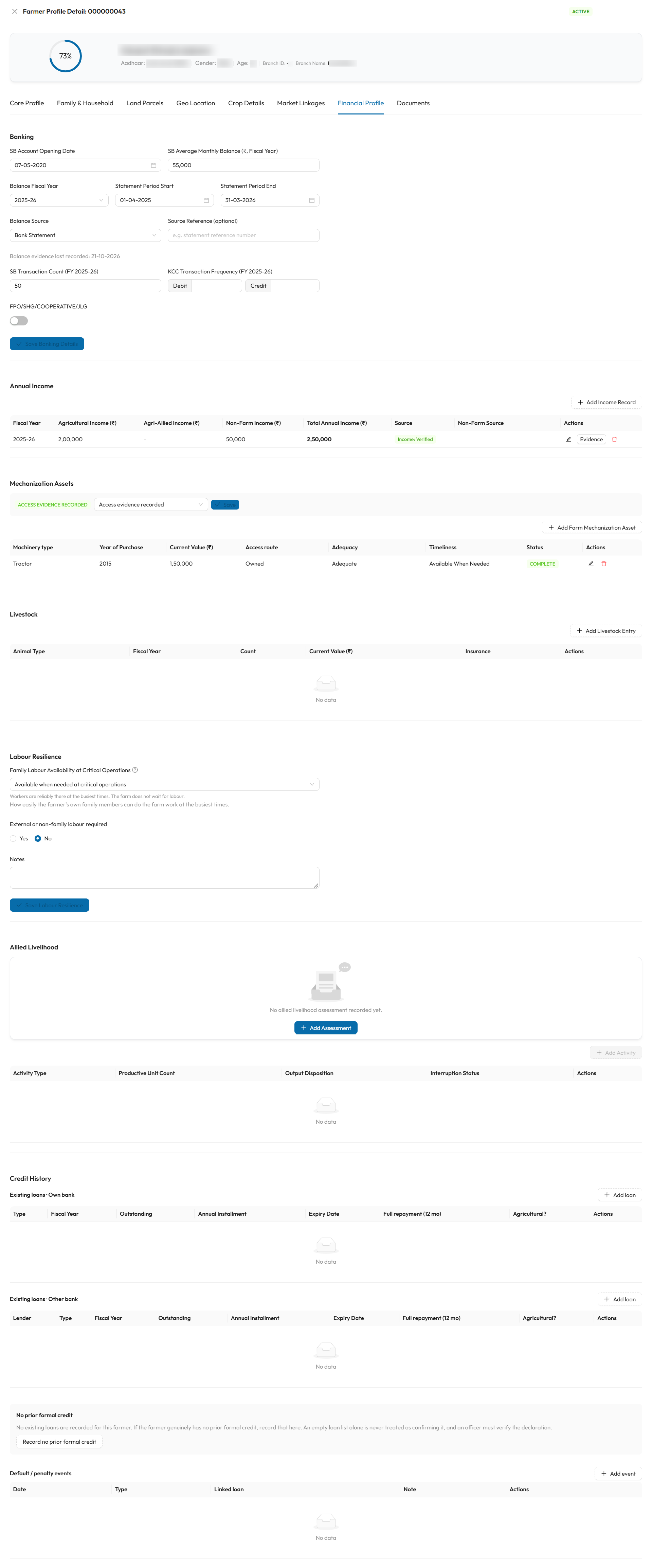Screen dimensions: 652x1568
Task: Focus the SB Average Monthly Balance field
Action: pos(243,165)
